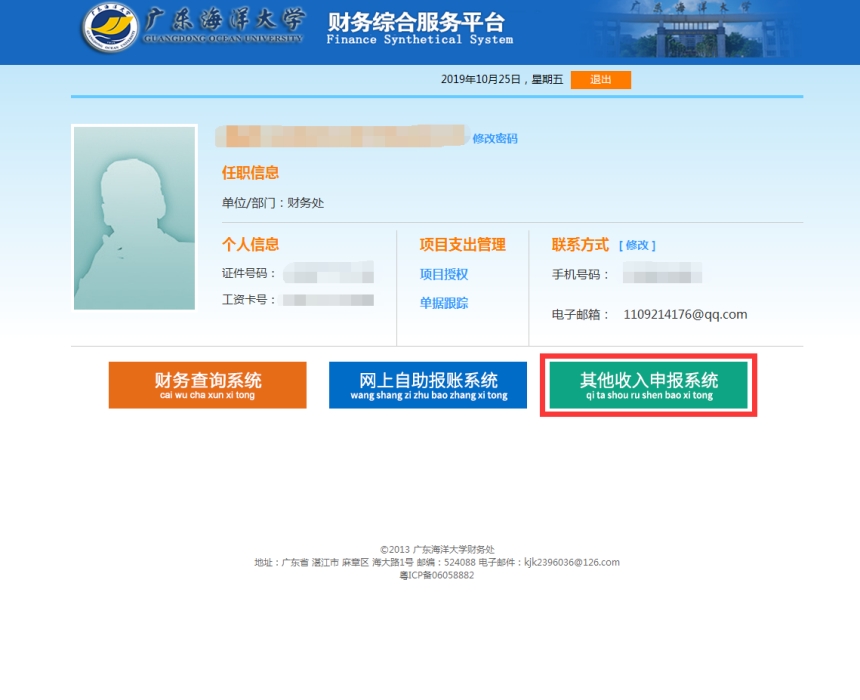
Task: Click the 退出 logout button
Action: pyautogui.click(x=600, y=80)
